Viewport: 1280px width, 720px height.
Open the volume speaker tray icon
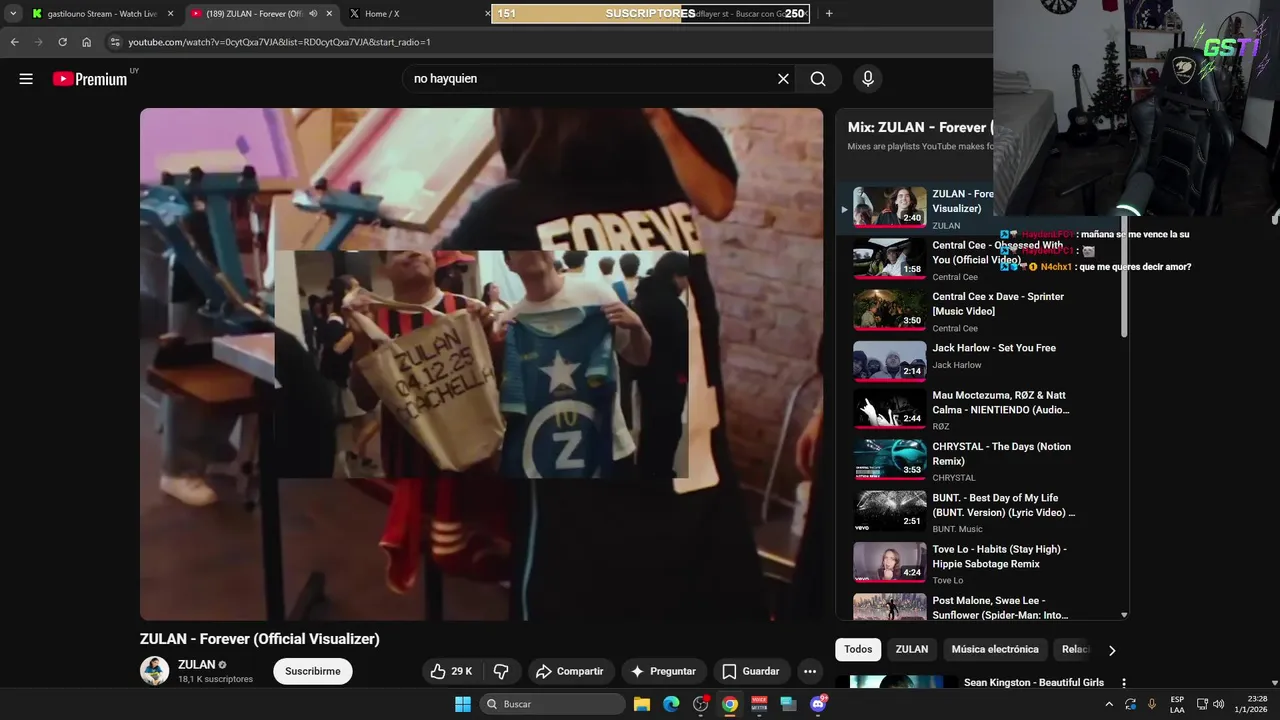(1218, 704)
